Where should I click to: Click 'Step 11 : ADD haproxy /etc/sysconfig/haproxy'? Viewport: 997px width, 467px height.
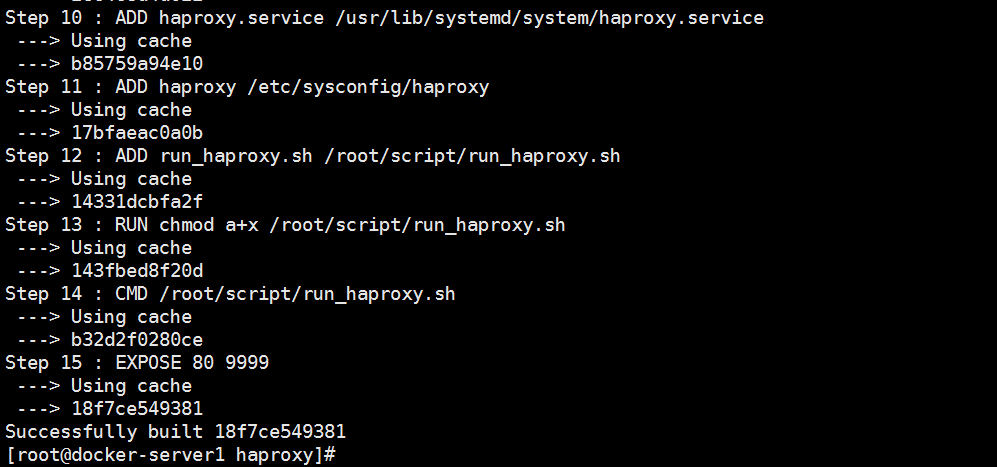[247, 87]
